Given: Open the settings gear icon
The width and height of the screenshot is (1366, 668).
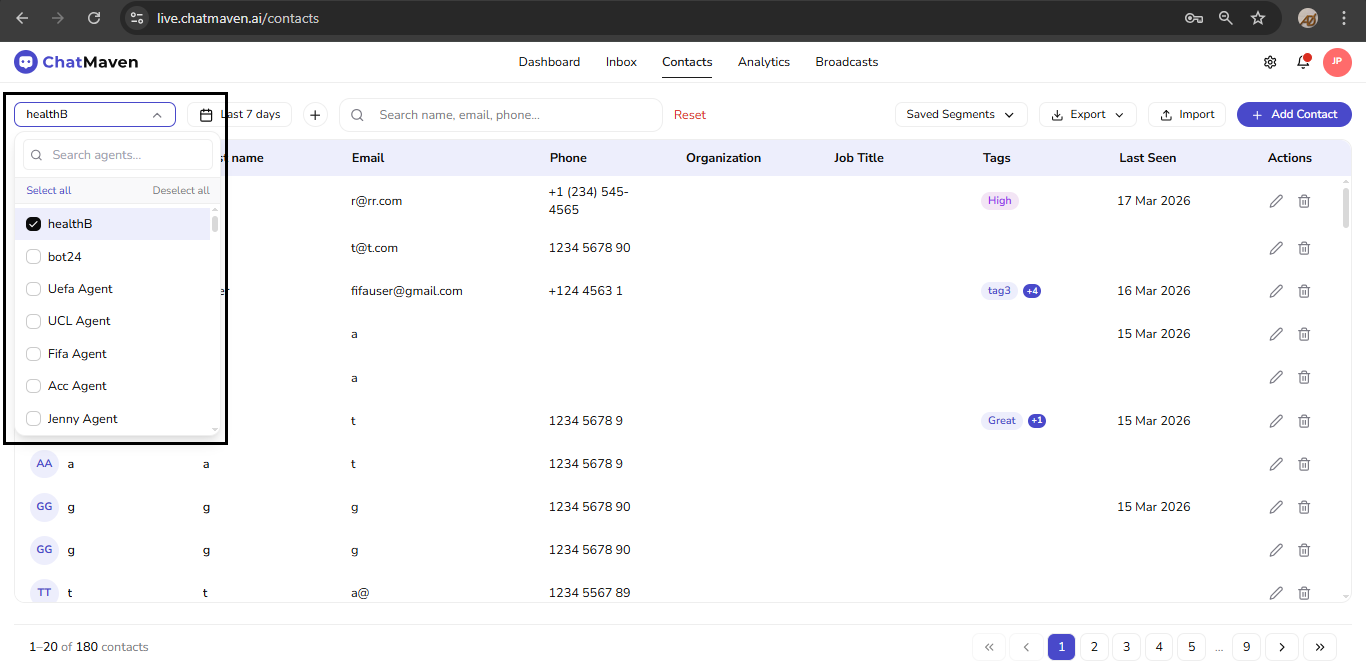Looking at the screenshot, I should [1270, 62].
